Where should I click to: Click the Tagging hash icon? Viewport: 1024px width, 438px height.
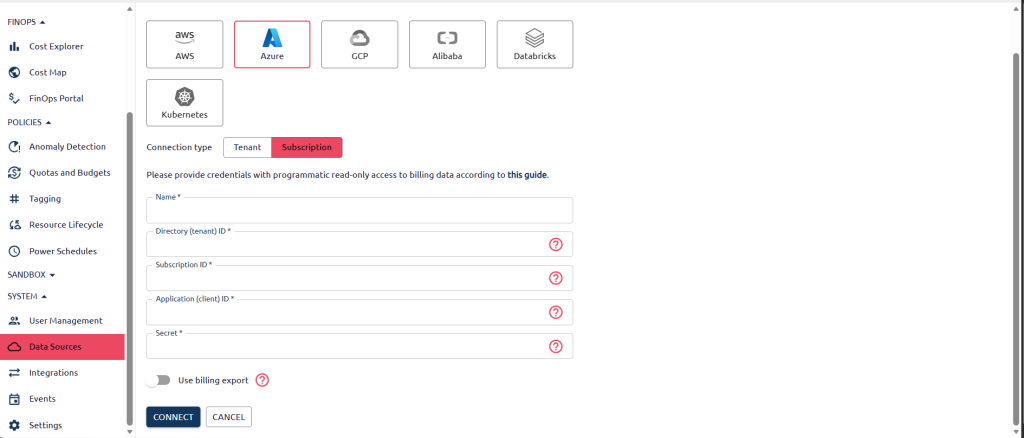[14, 199]
